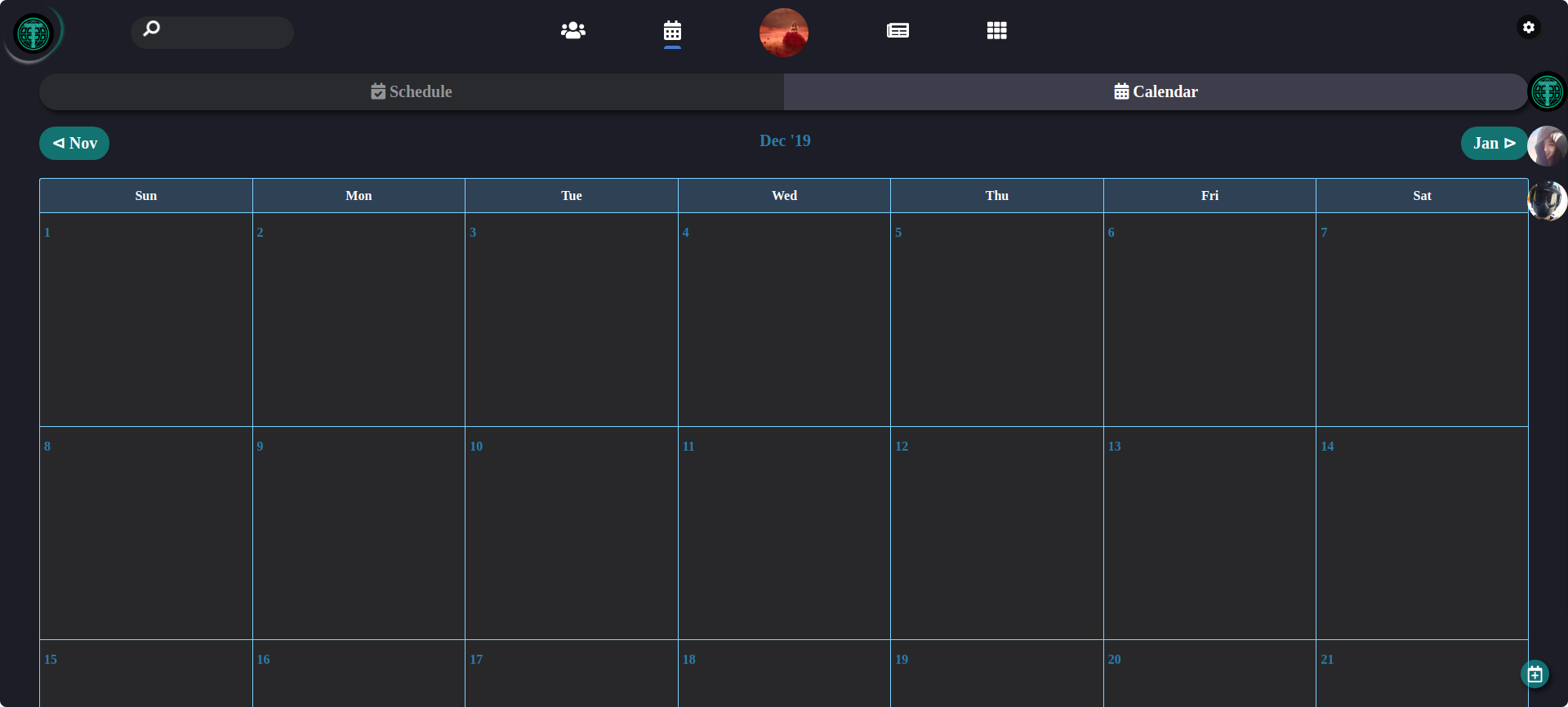Go to previous month Nov

click(x=74, y=143)
